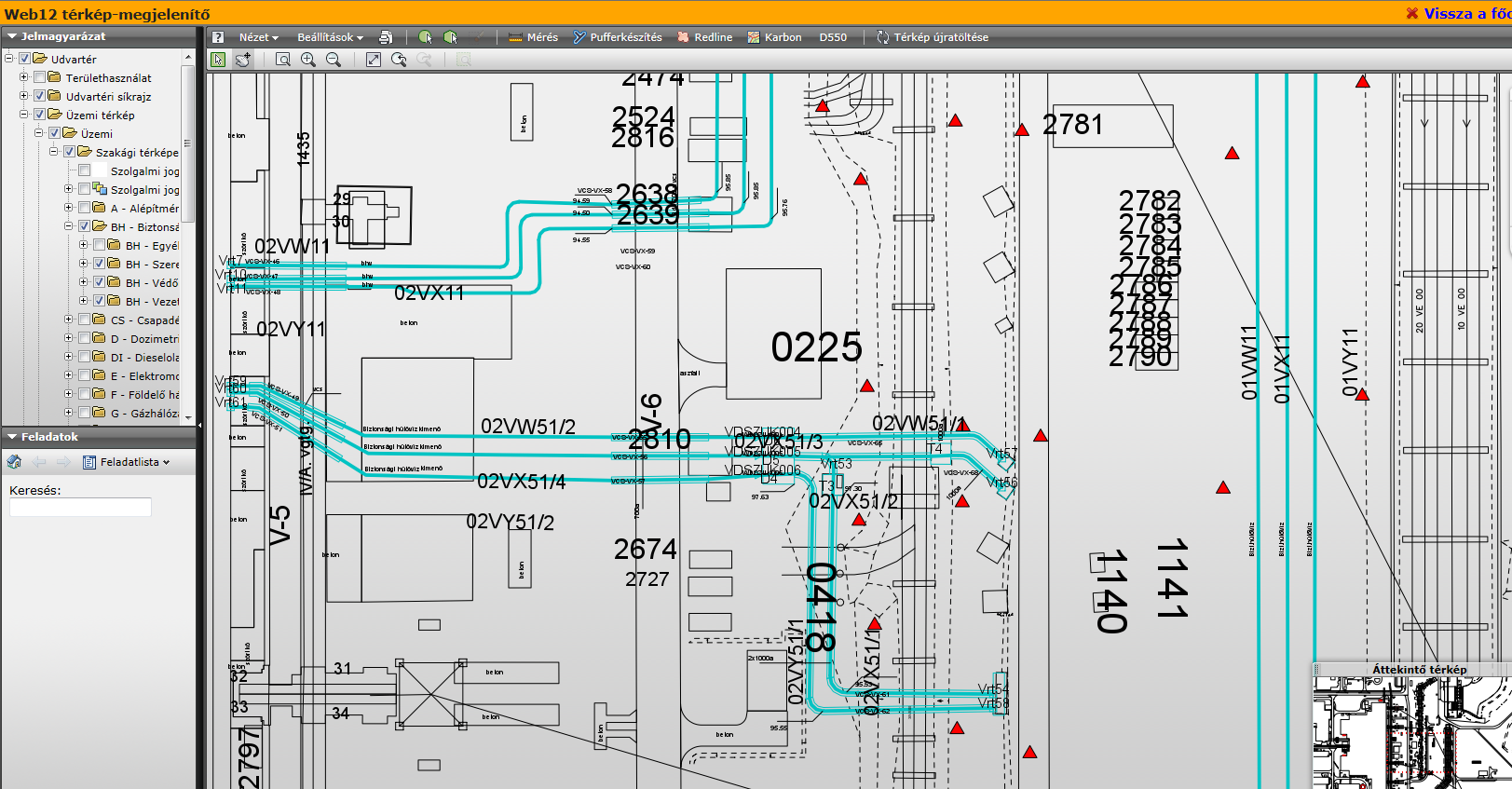Click the 2781 label on the map
1512x789 pixels.
click(x=1072, y=125)
